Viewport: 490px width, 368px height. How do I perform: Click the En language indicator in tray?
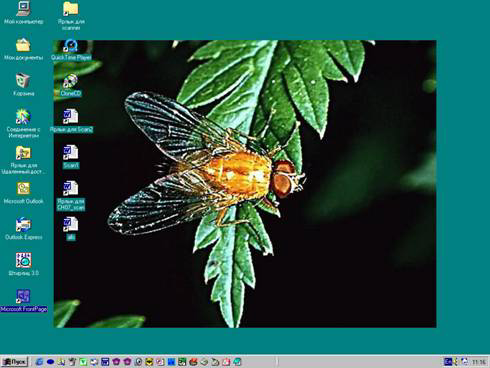pyautogui.click(x=448, y=362)
